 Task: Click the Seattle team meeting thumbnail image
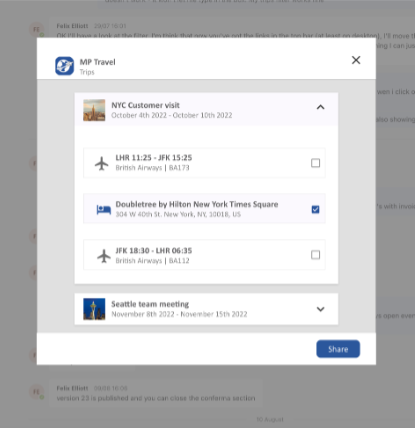coord(94,309)
